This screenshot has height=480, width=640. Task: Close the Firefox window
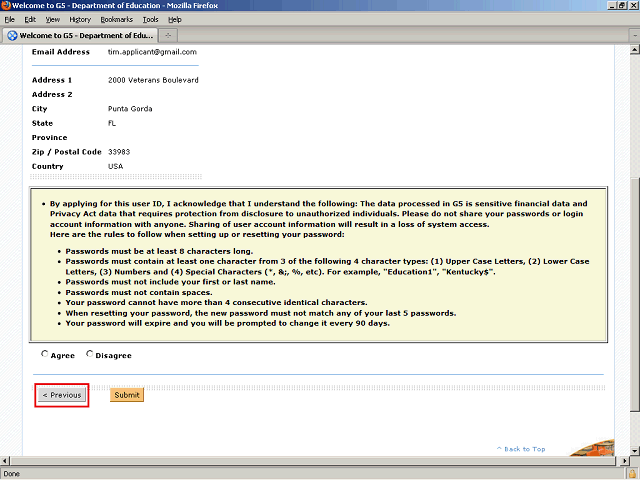(x=632, y=5)
